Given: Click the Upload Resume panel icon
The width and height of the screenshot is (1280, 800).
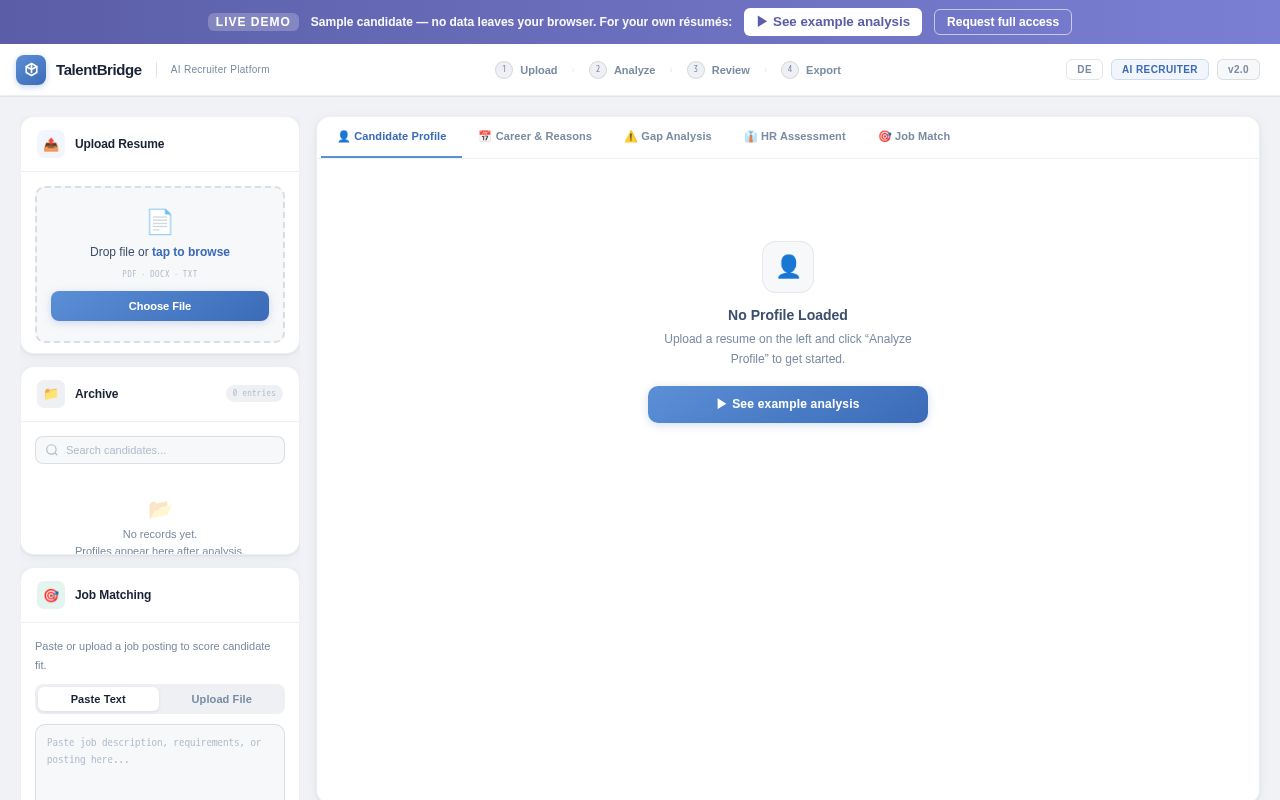Looking at the screenshot, I should 51,144.
